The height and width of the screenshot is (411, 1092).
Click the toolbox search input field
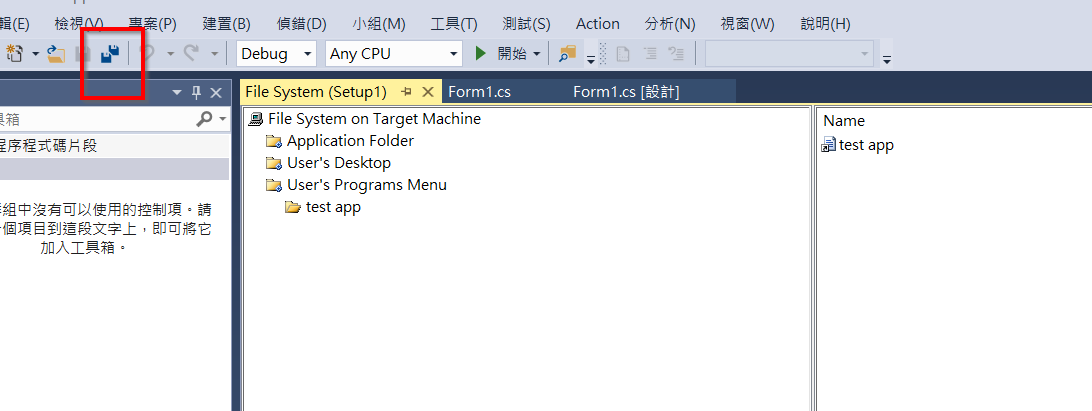98,119
